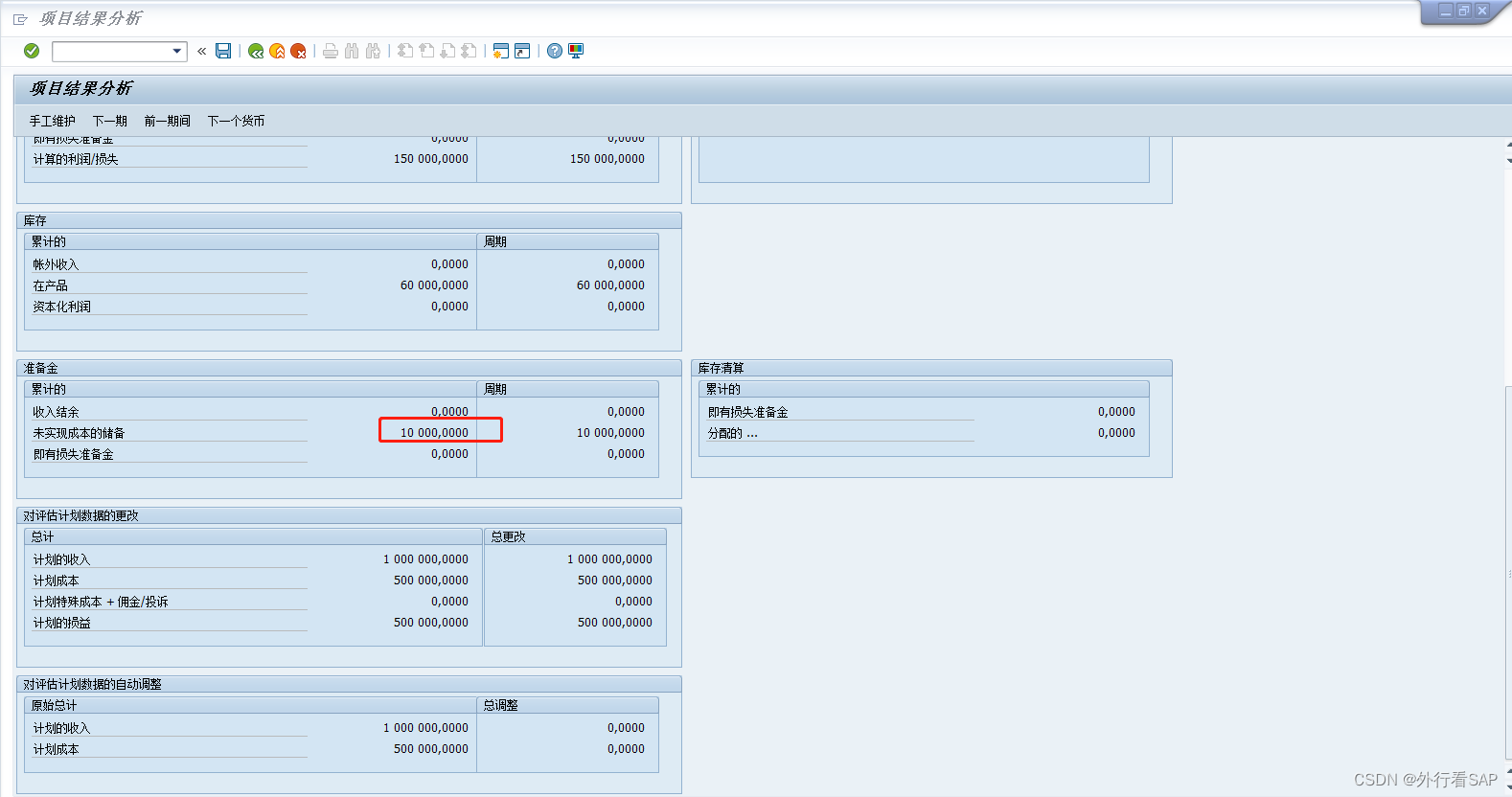Click the Create New Session icon

pos(500,51)
